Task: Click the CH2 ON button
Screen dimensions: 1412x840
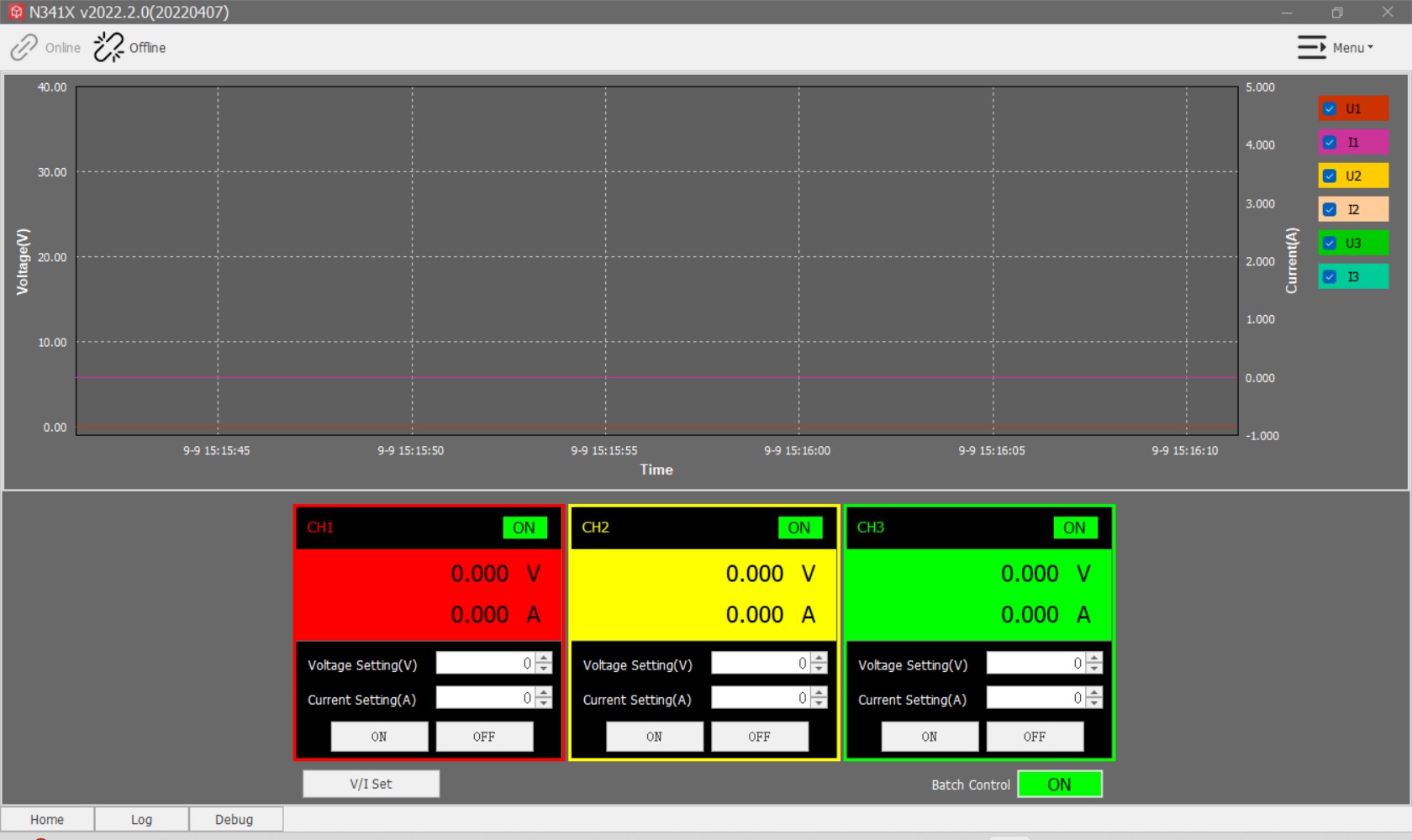Action: [x=655, y=737]
